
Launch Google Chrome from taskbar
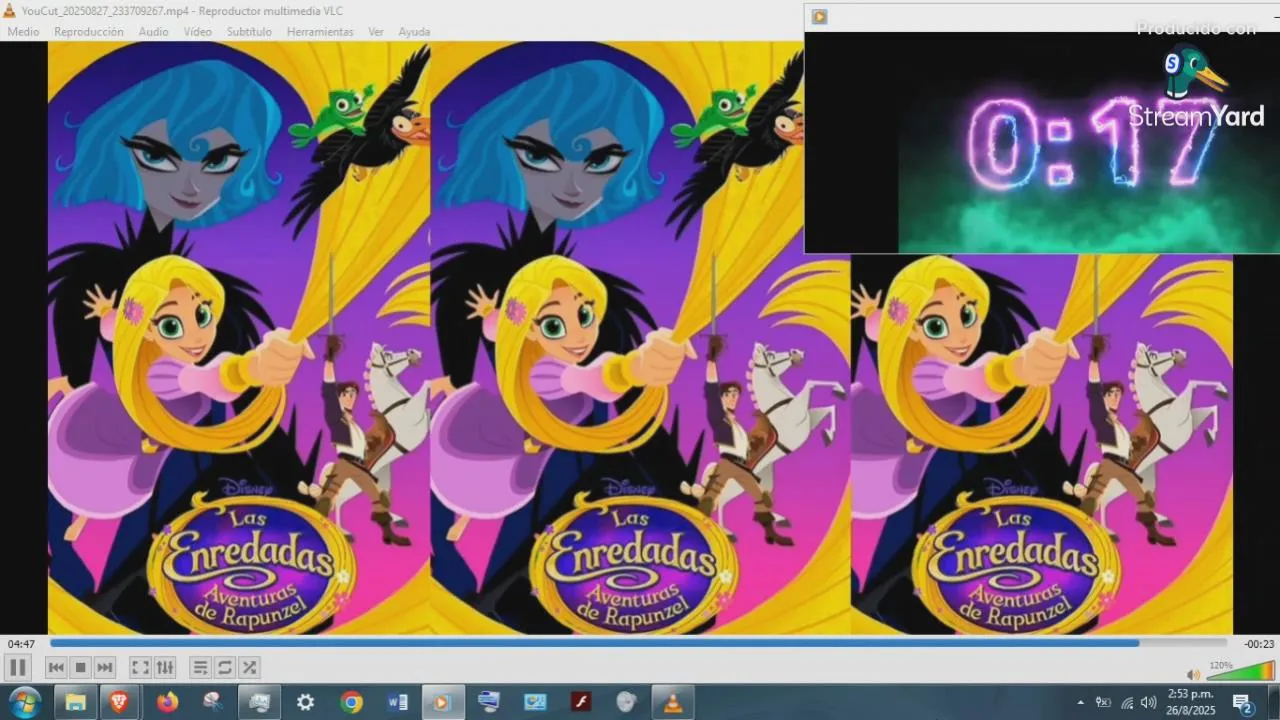coord(351,702)
